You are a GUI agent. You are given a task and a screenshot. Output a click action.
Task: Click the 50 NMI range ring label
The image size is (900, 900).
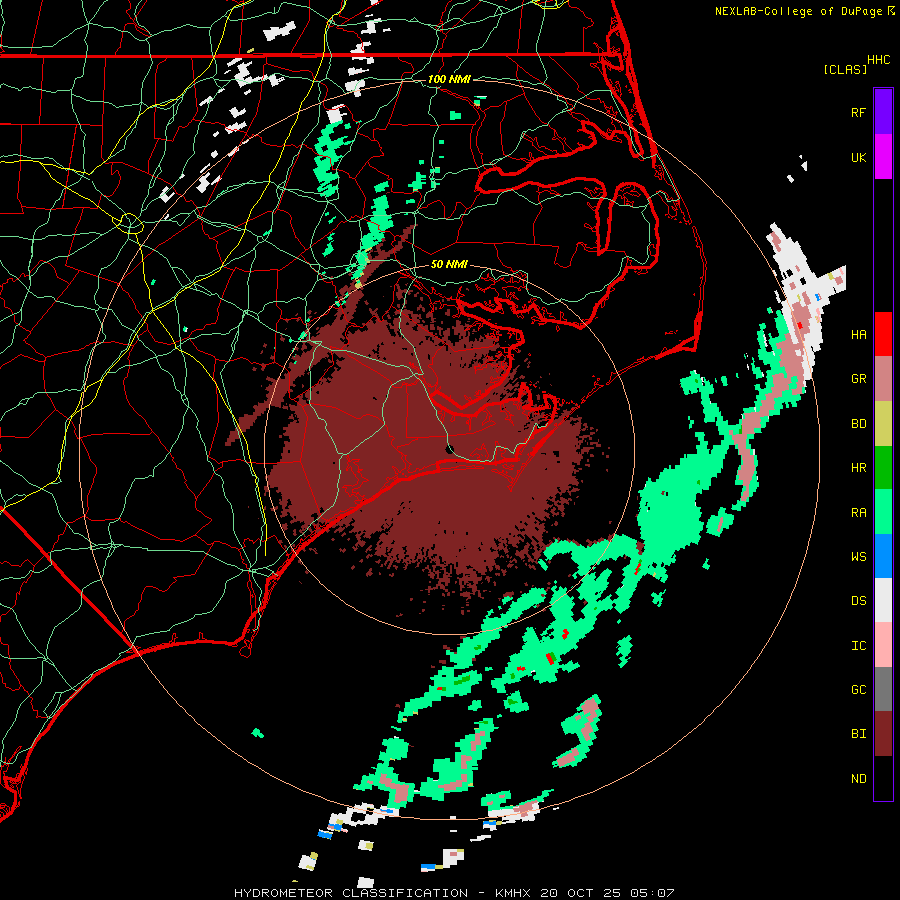click(x=449, y=264)
